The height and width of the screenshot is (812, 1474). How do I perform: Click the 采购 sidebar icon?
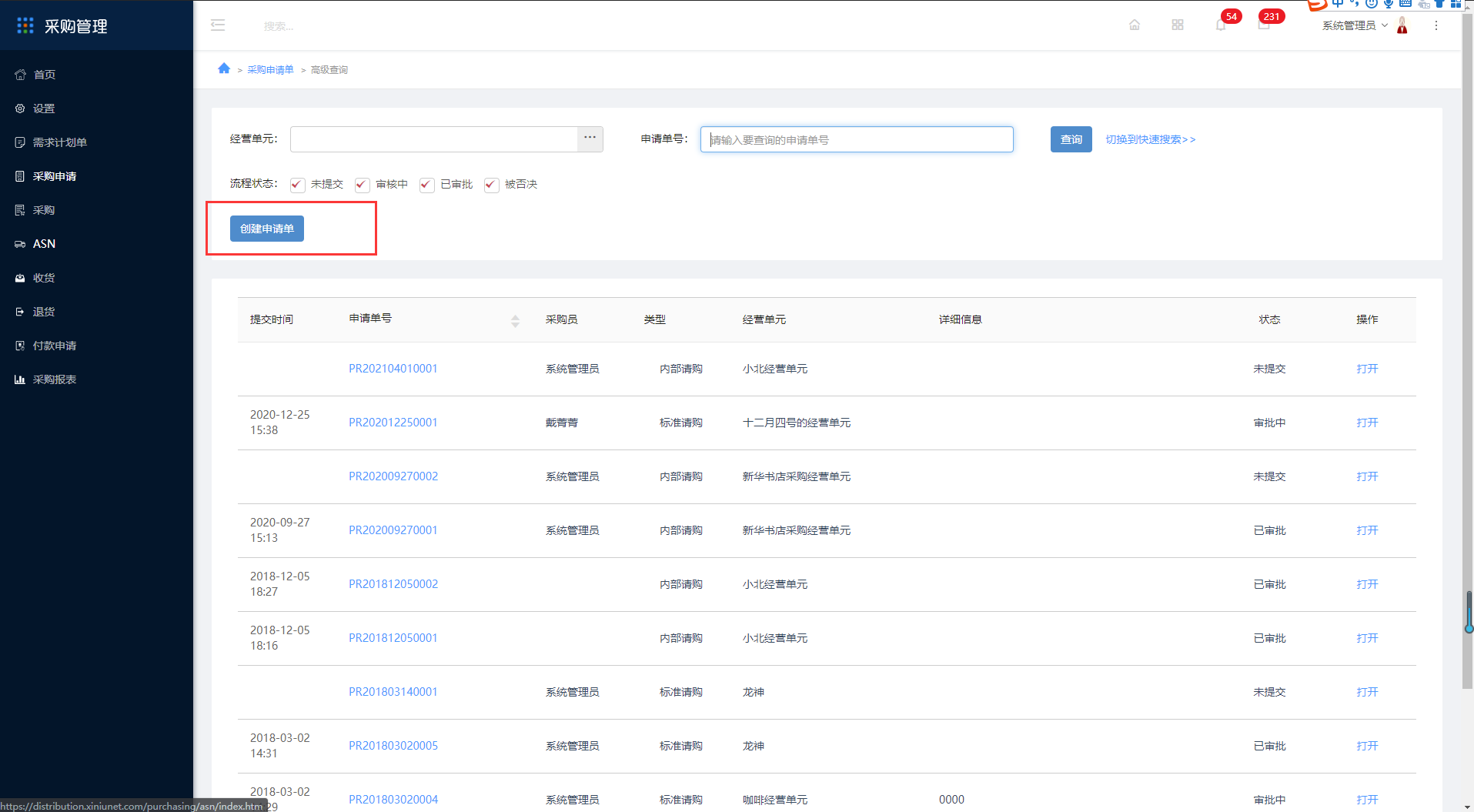[x=20, y=210]
